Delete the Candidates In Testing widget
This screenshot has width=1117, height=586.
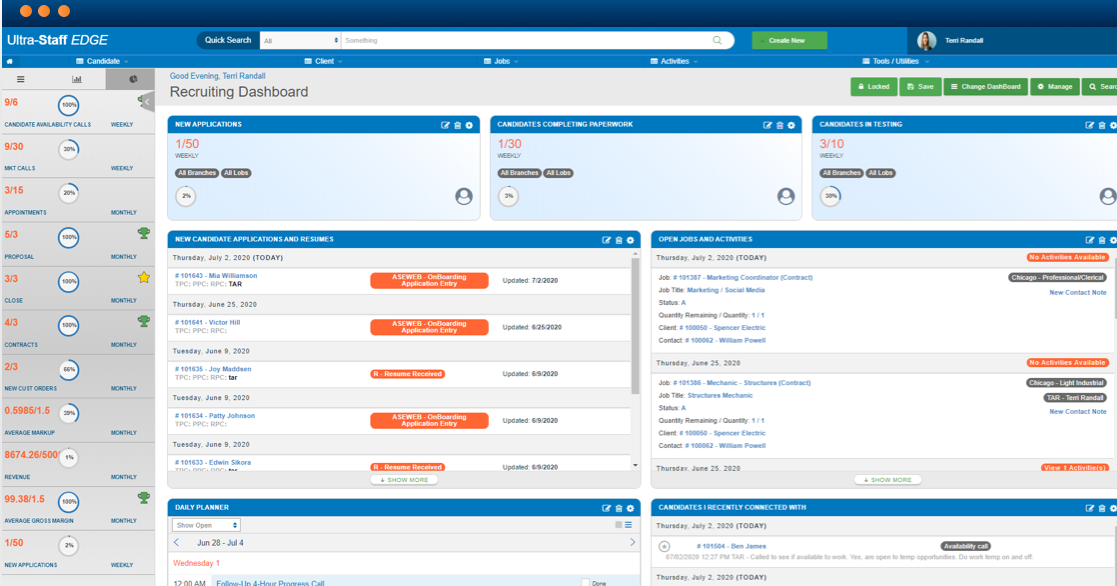coord(1101,125)
